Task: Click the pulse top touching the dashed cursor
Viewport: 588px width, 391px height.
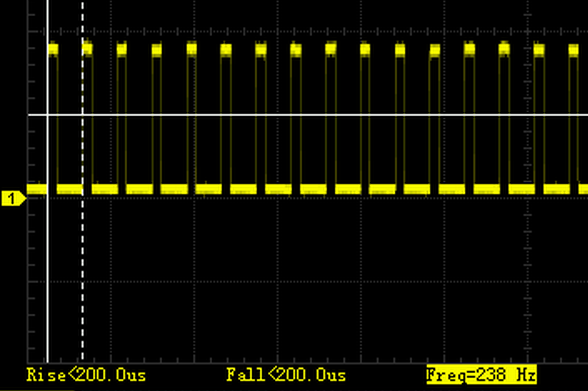Action: pyautogui.click(x=87, y=49)
